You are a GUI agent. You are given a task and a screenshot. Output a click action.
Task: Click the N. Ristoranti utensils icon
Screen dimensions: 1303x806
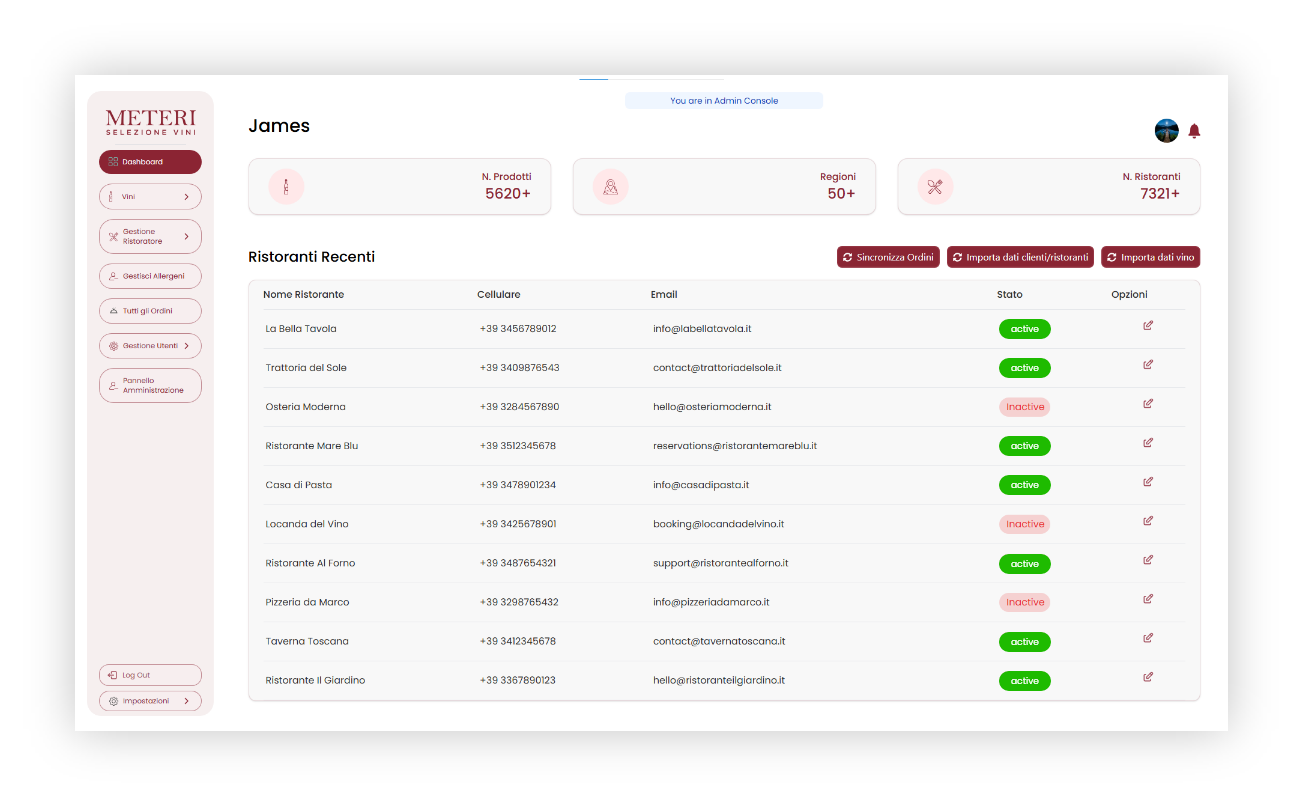[935, 186]
